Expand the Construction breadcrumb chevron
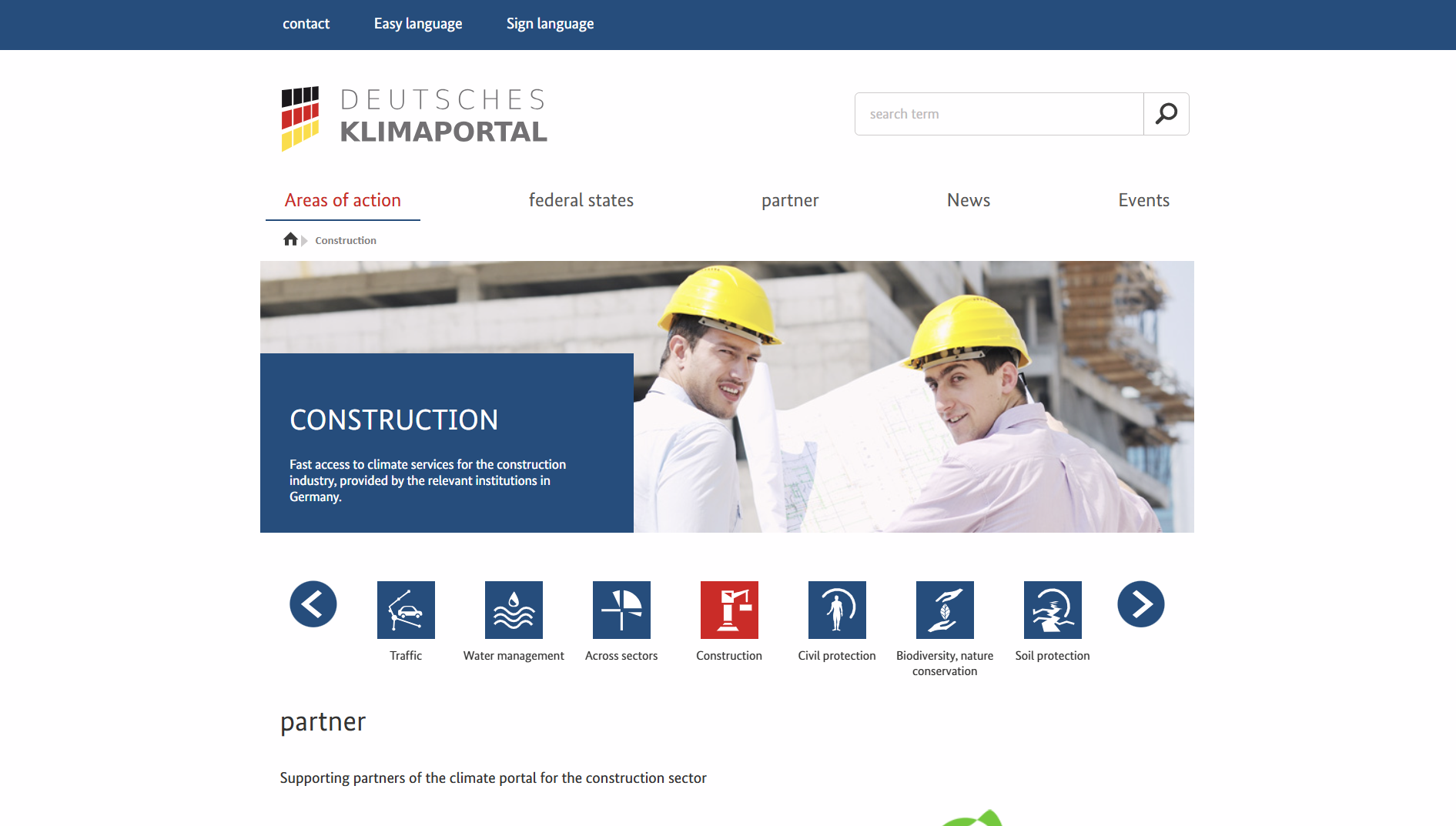 point(304,239)
